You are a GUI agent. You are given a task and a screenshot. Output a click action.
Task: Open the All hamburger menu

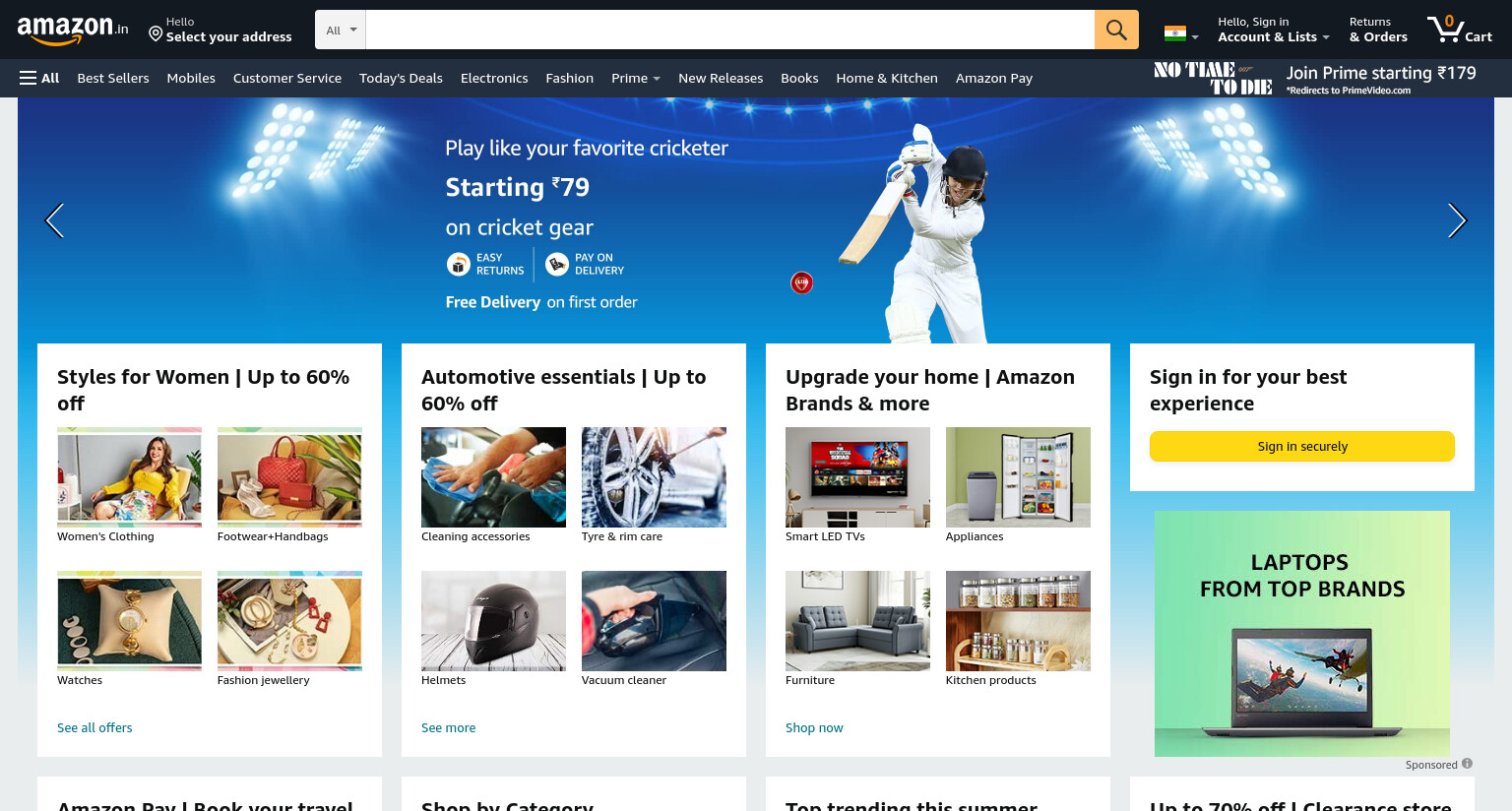pos(39,78)
